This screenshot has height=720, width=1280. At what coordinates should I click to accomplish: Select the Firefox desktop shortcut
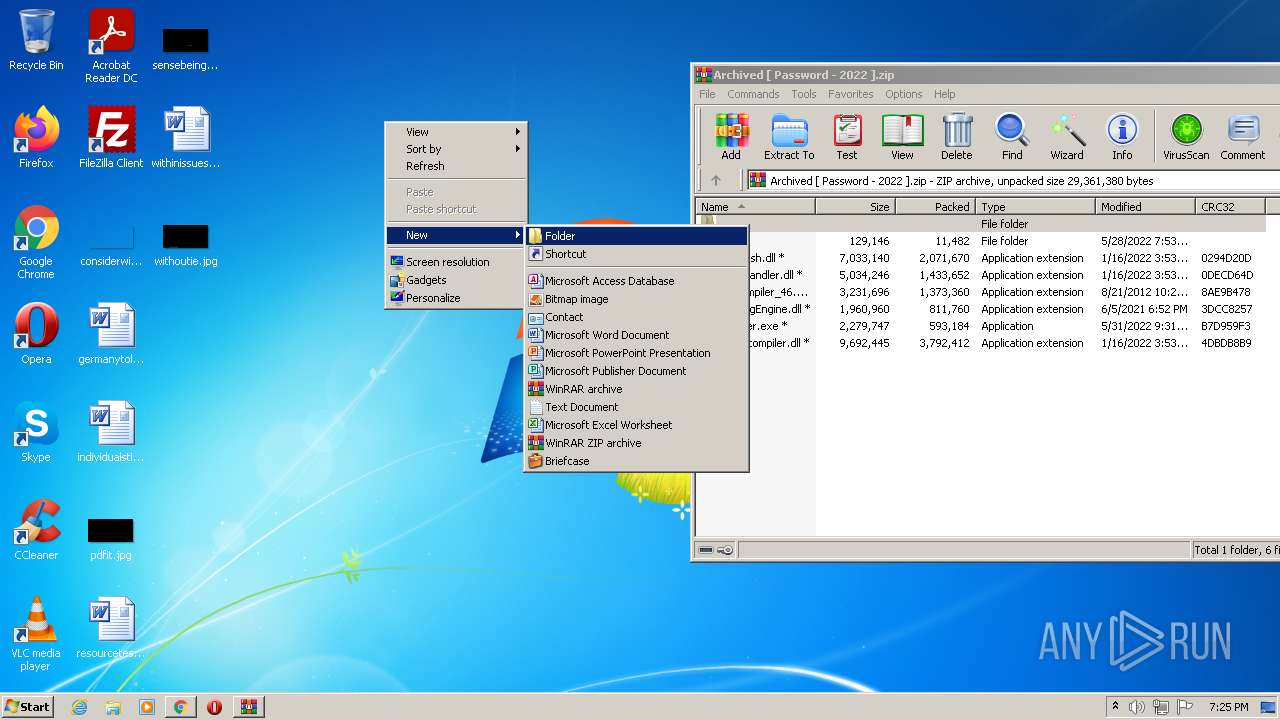36,137
